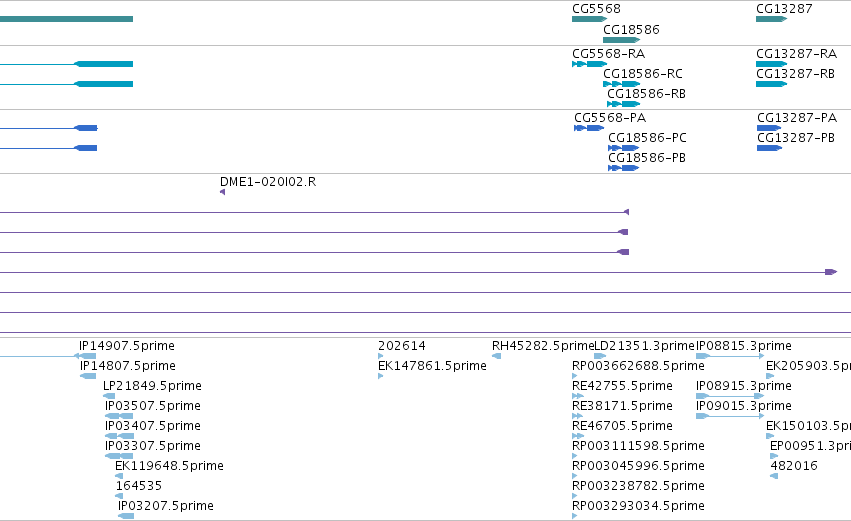This screenshot has width=851, height=521.
Task: Select the IP14907.5prime EST glyph
Action: (x=48, y=356)
